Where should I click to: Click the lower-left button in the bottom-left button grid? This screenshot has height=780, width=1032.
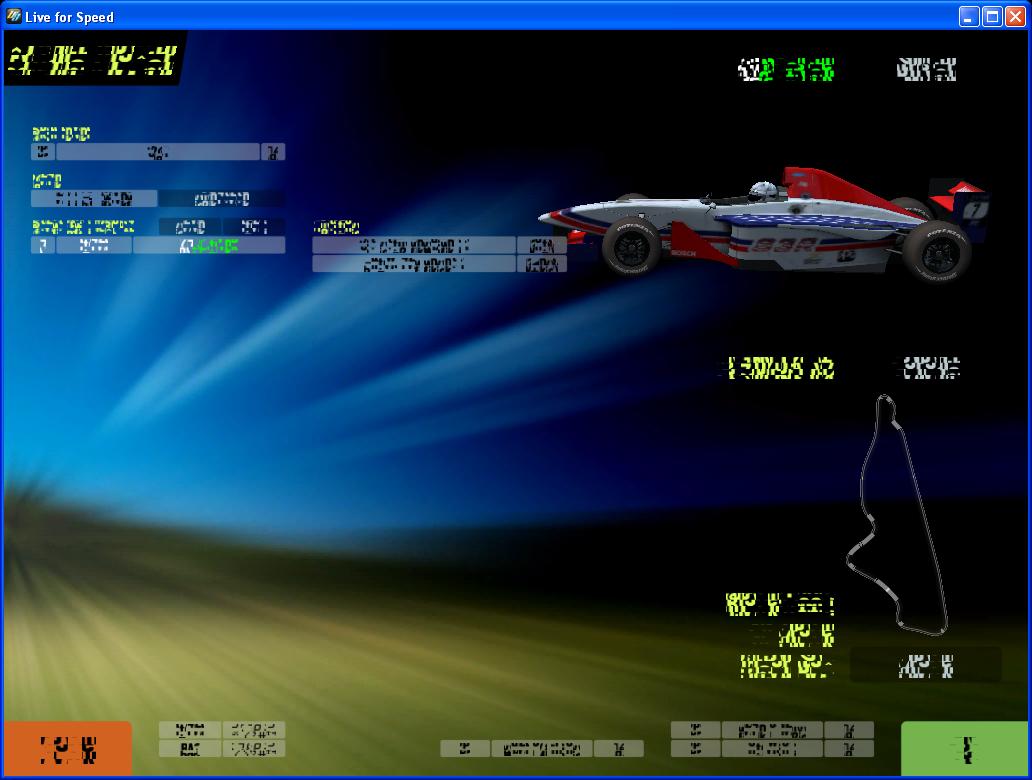[190, 748]
